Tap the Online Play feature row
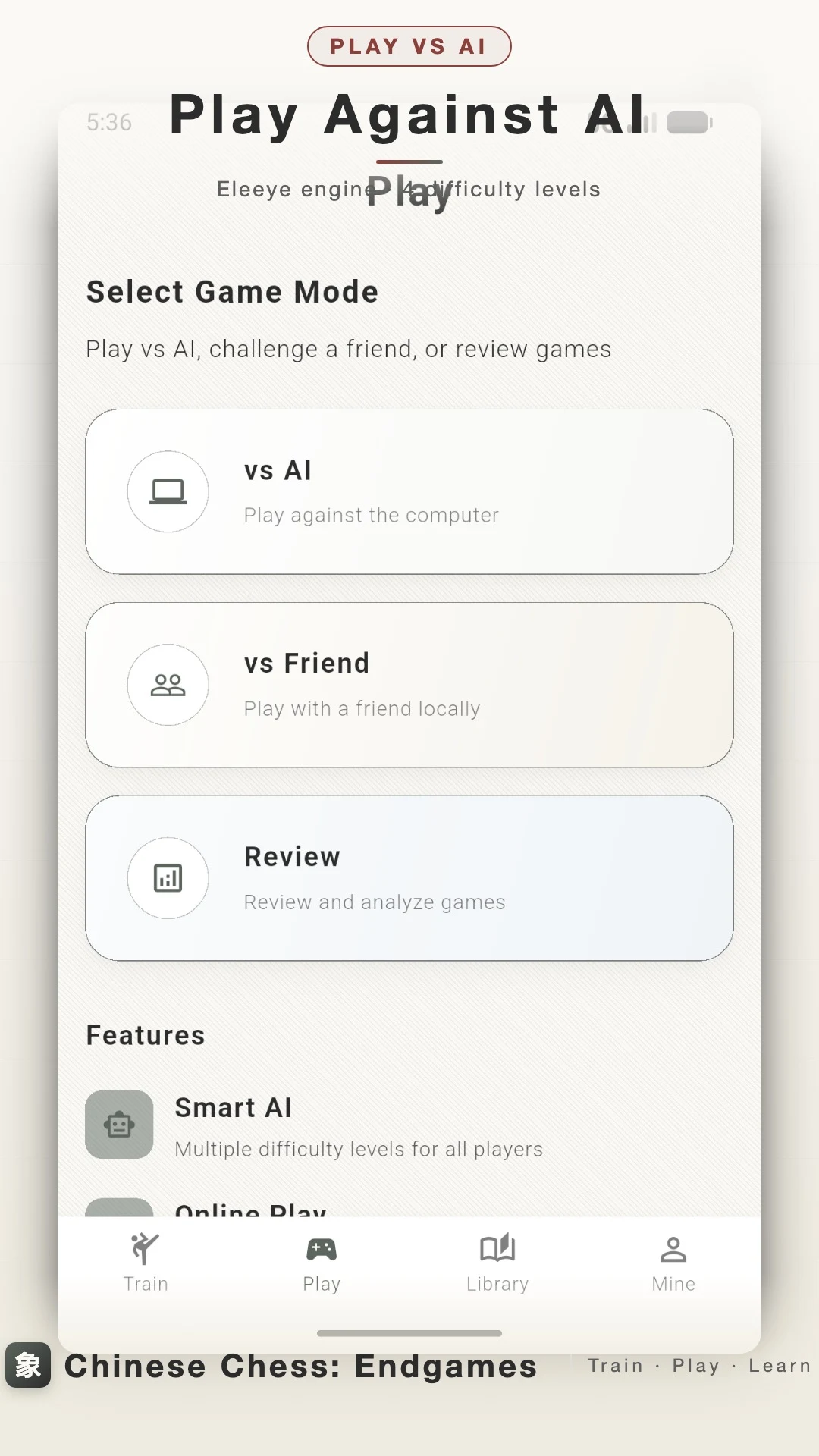 [409, 1207]
